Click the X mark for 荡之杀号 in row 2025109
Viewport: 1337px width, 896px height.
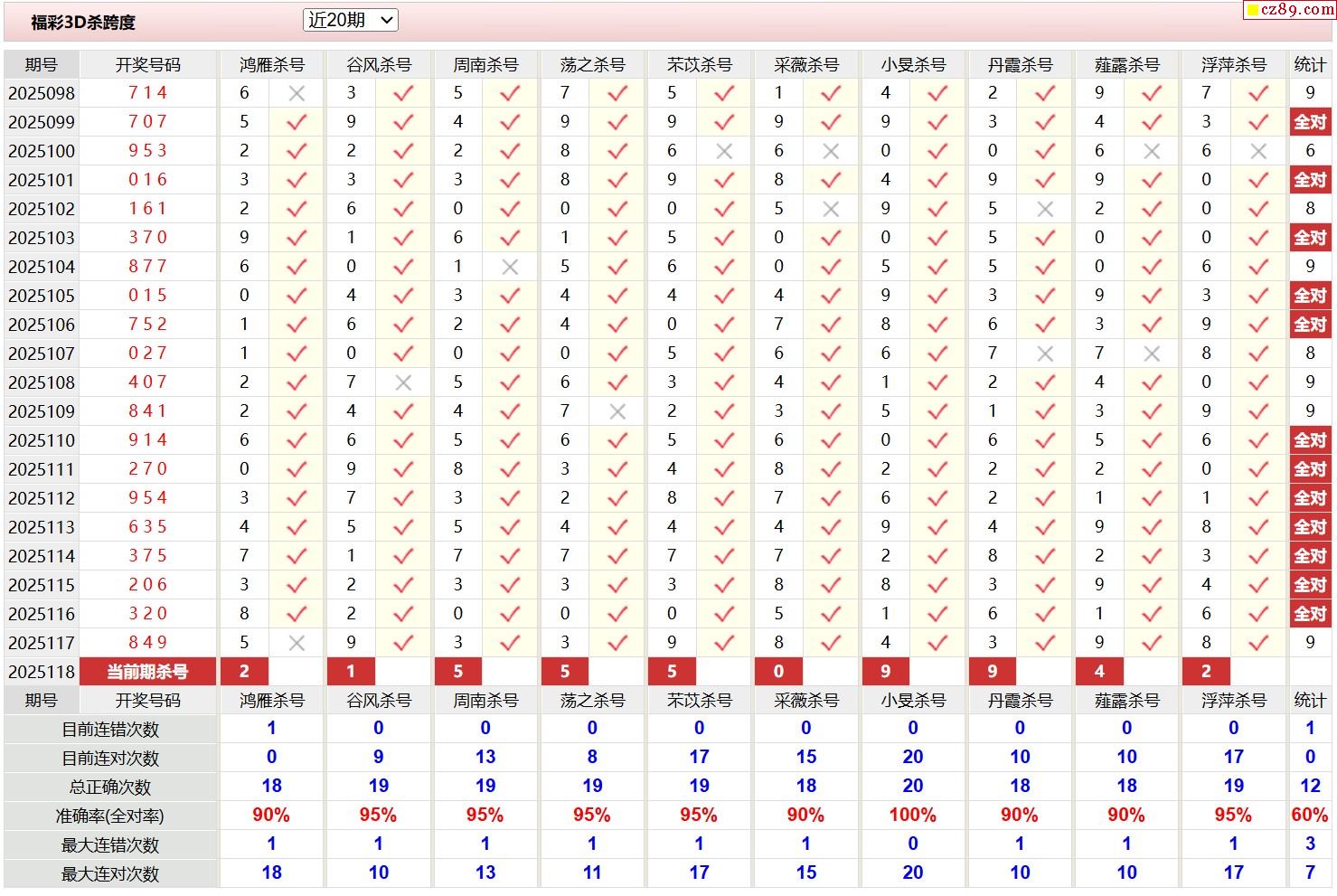pos(617,411)
